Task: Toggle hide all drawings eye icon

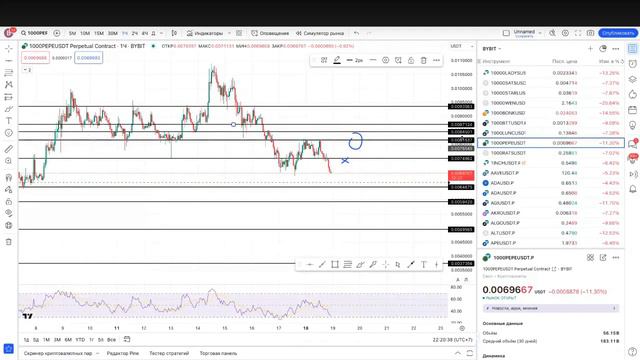Action: pos(9,213)
